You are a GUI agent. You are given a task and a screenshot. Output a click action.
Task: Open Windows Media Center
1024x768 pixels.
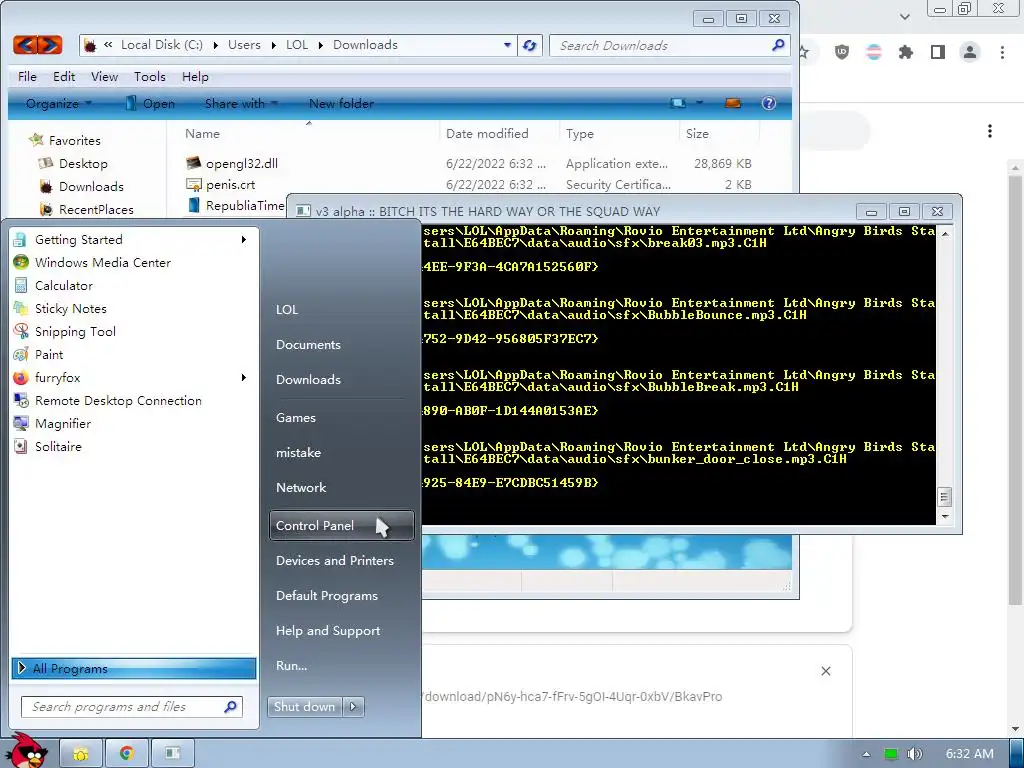coord(103,263)
